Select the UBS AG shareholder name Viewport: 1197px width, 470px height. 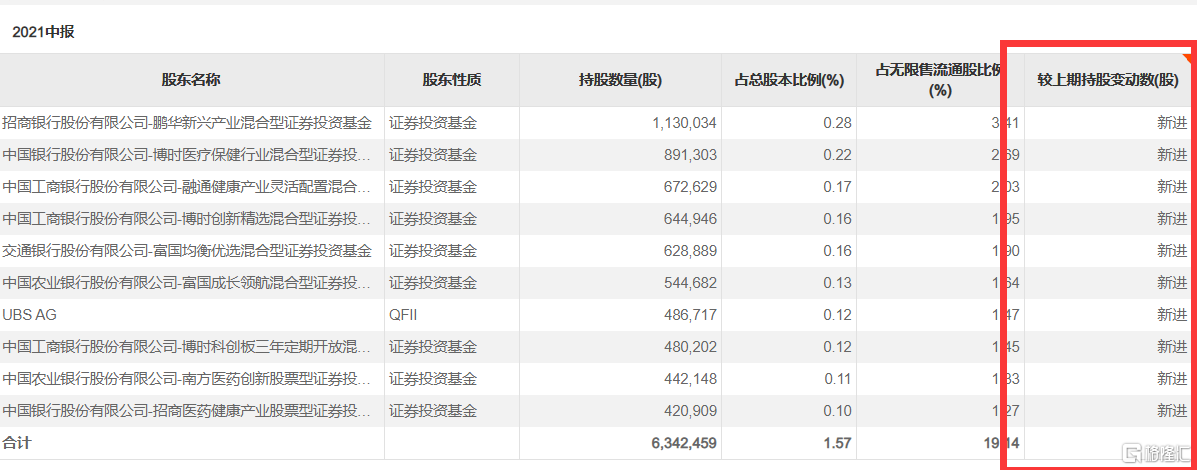30,315
